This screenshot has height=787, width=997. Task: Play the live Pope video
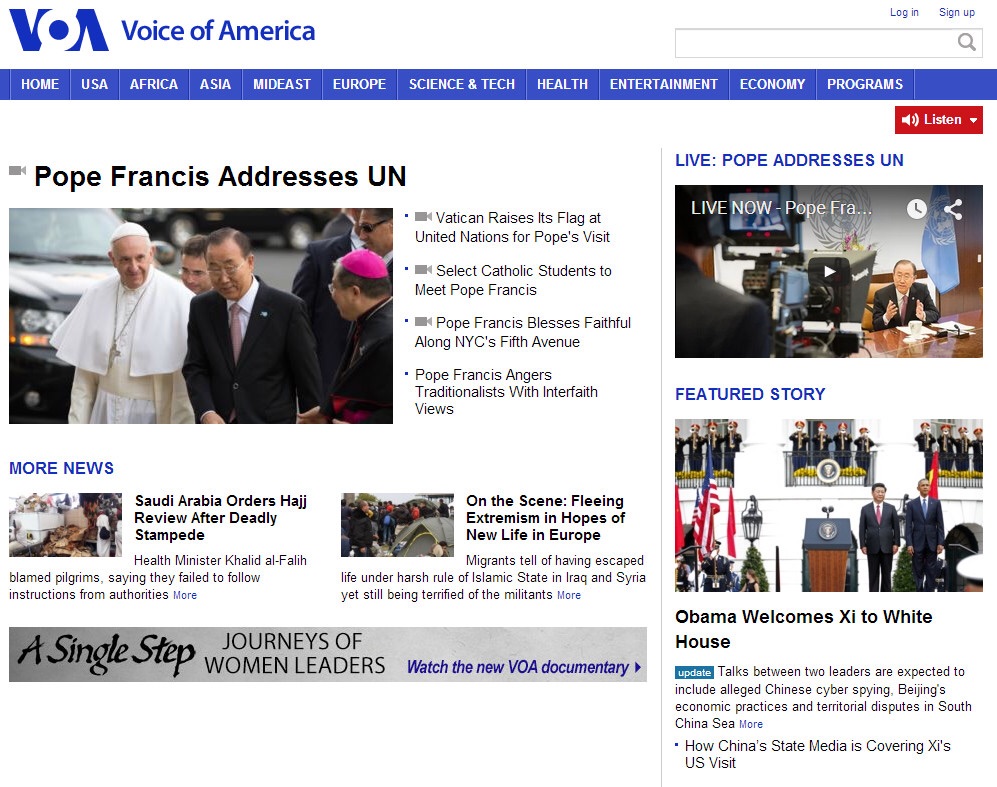coord(829,271)
